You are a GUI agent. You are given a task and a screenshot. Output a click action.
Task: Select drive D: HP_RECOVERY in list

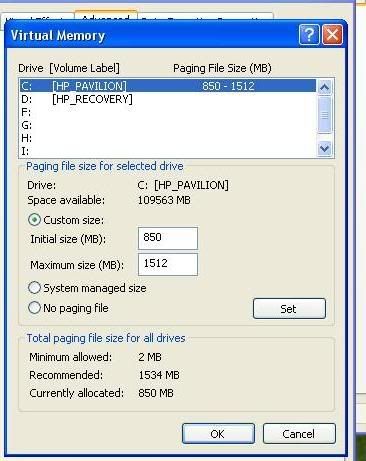point(168,99)
